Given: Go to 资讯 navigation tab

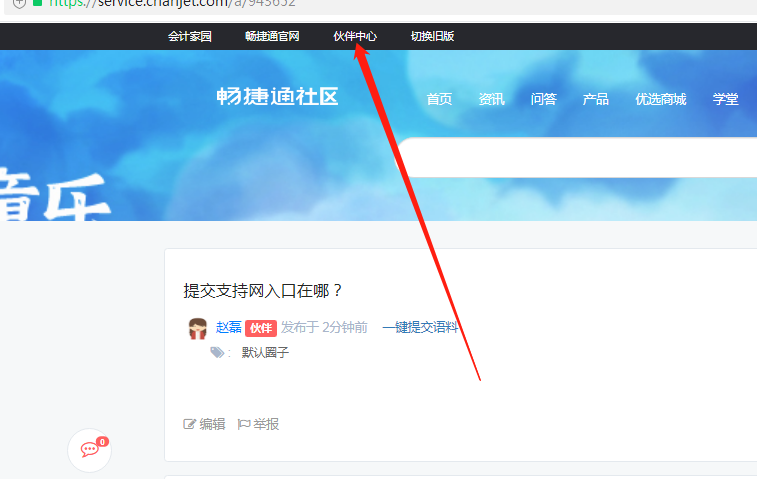Looking at the screenshot, I should click(491, 99).
